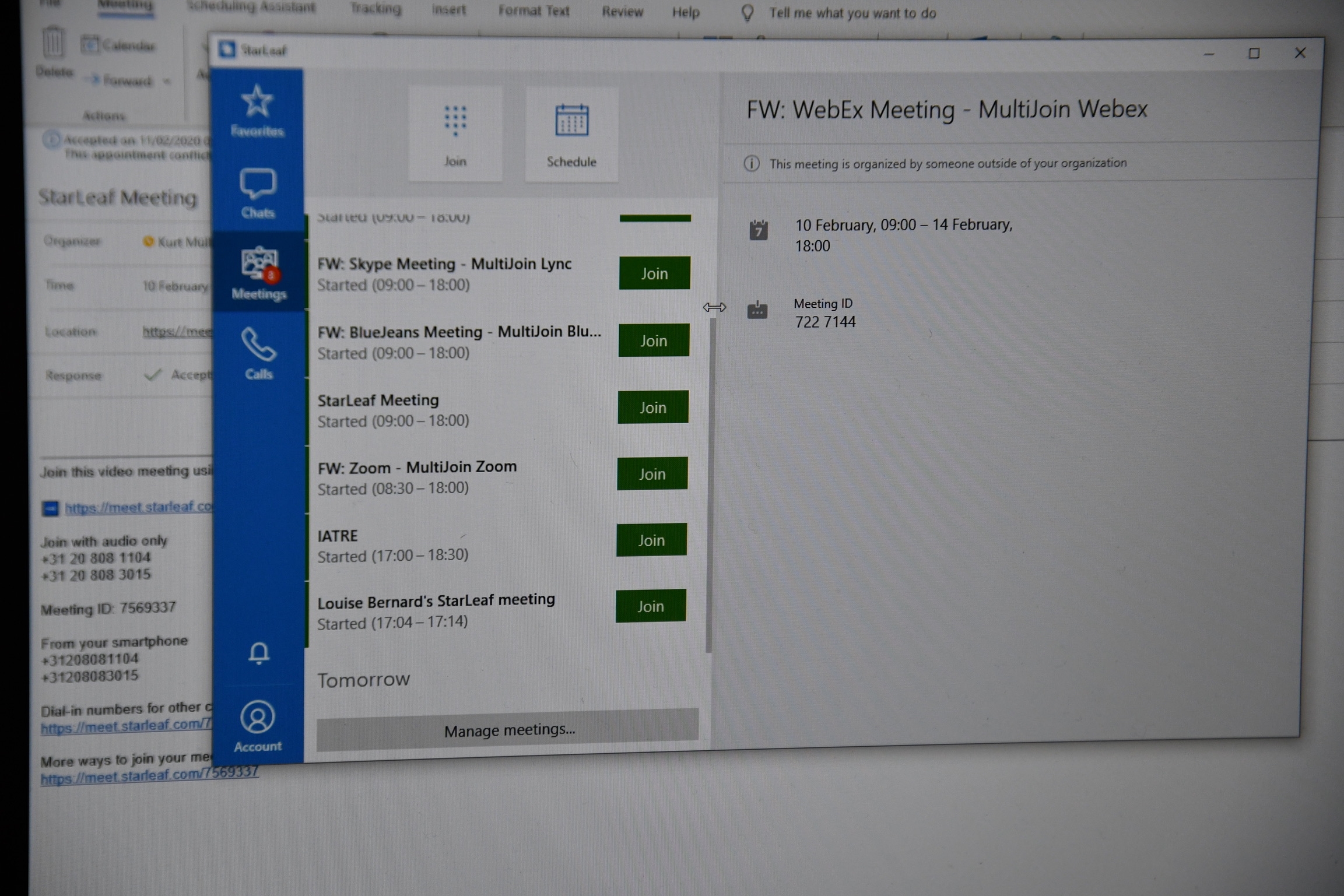
Task: Open the Review ribbon tab
Action: click(x=622, y=12)
